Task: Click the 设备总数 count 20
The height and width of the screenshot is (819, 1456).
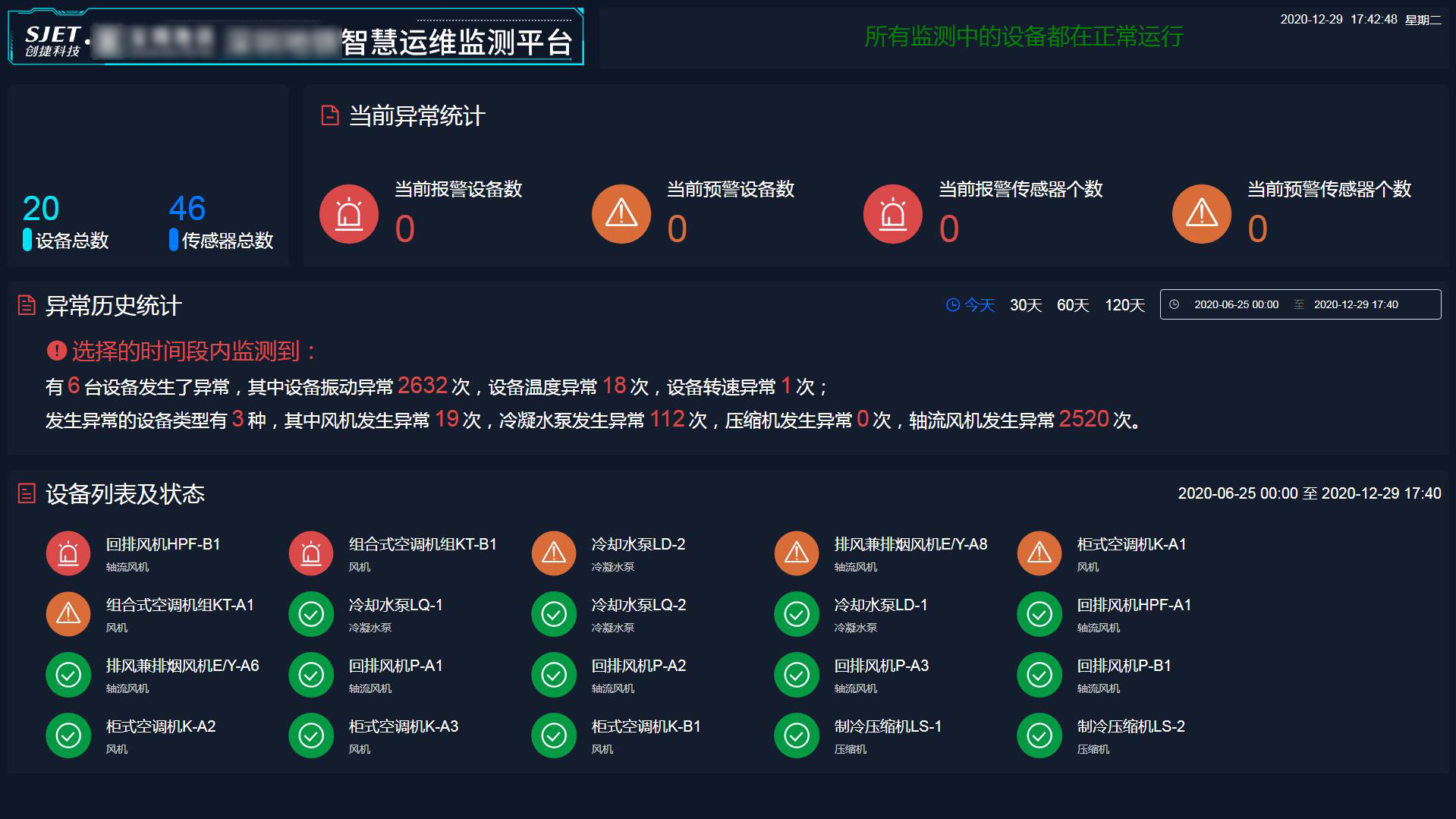Action: coord(41,209)
